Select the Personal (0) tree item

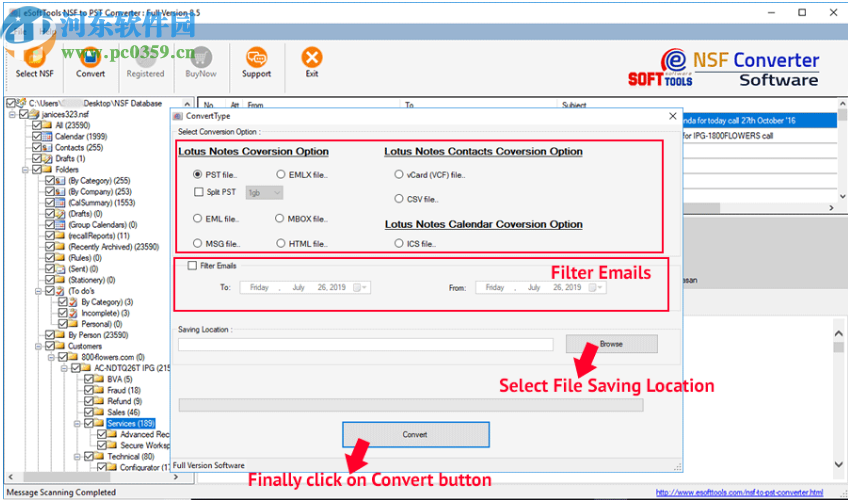[x=102, y=324]
